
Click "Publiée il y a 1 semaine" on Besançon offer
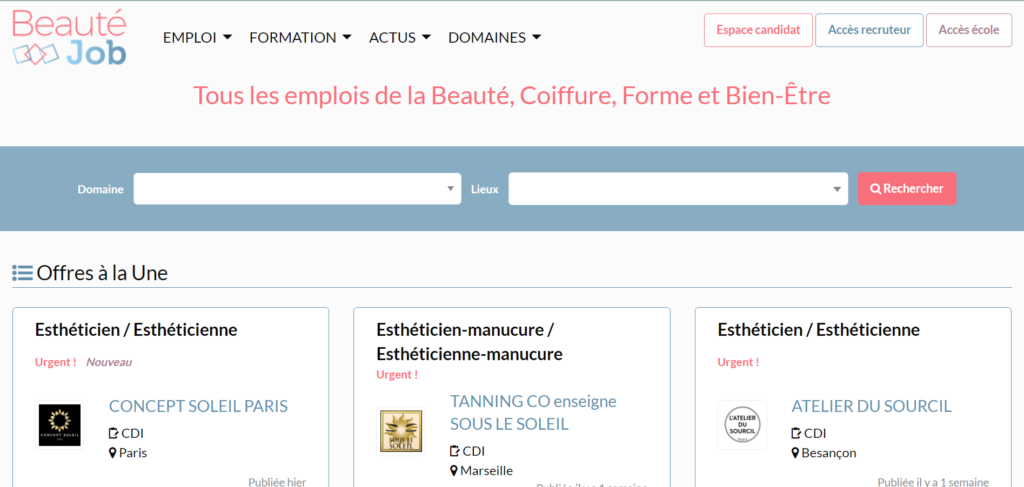point(933,482)
